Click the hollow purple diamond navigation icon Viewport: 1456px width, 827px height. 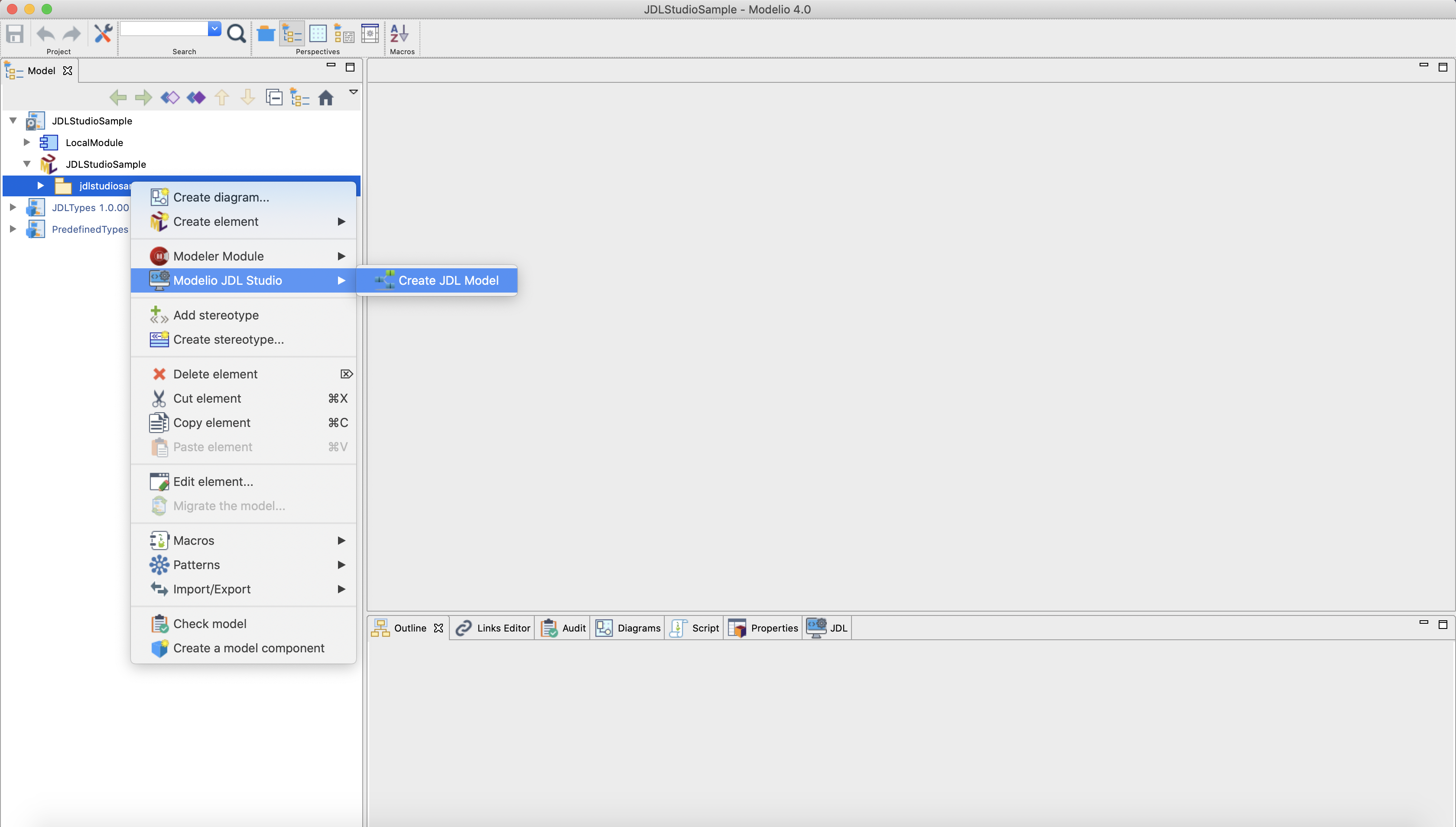[170, 98]
